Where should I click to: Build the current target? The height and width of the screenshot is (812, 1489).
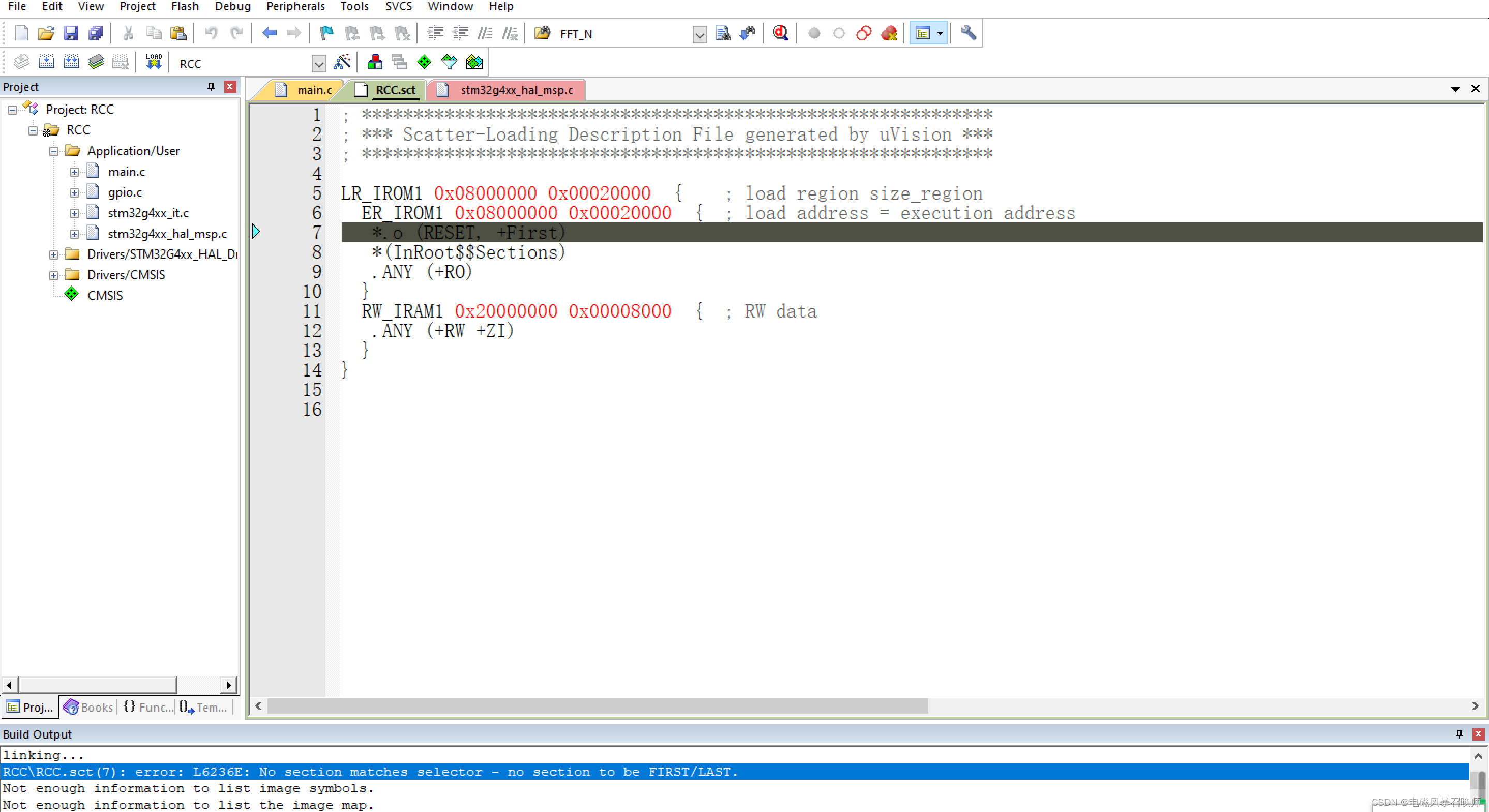pyautogui.click(x=46, y=61)
